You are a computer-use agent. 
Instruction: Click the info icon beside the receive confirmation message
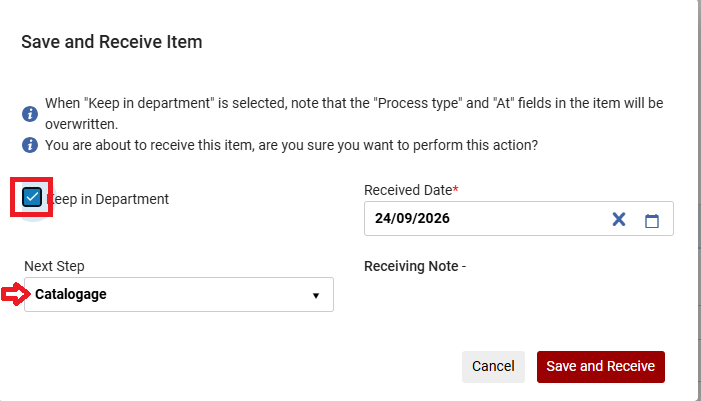pyautogui.click(x=30, y=145)
